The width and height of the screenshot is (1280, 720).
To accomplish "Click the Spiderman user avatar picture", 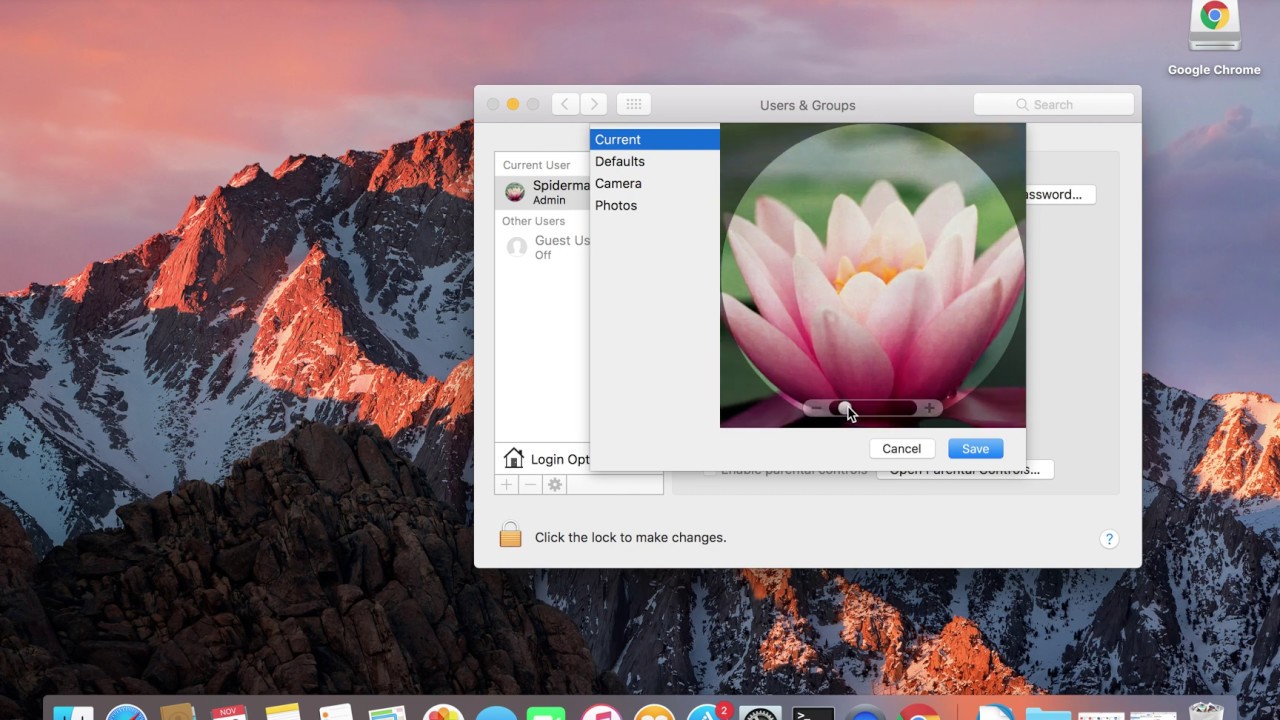I will tap(515, 192).
